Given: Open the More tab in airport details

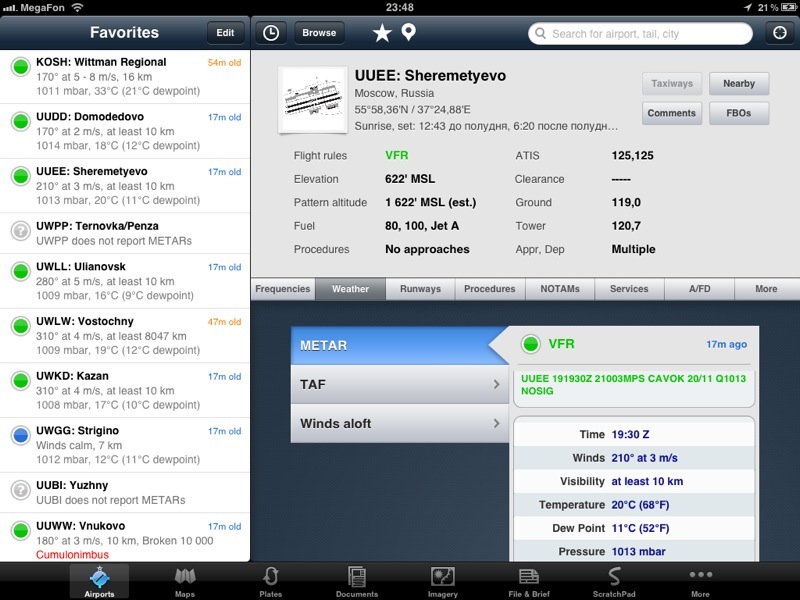Looking at the screenshot, I should [766, 289].
